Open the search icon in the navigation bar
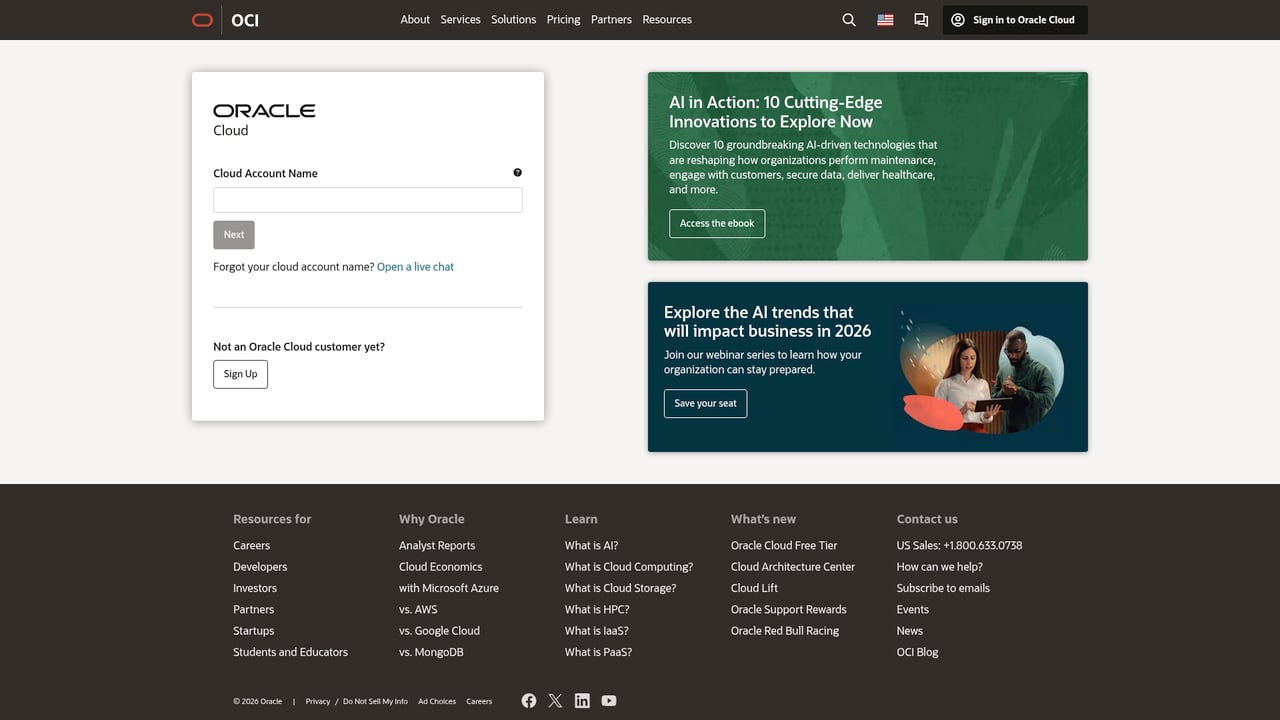 point(848,20)
